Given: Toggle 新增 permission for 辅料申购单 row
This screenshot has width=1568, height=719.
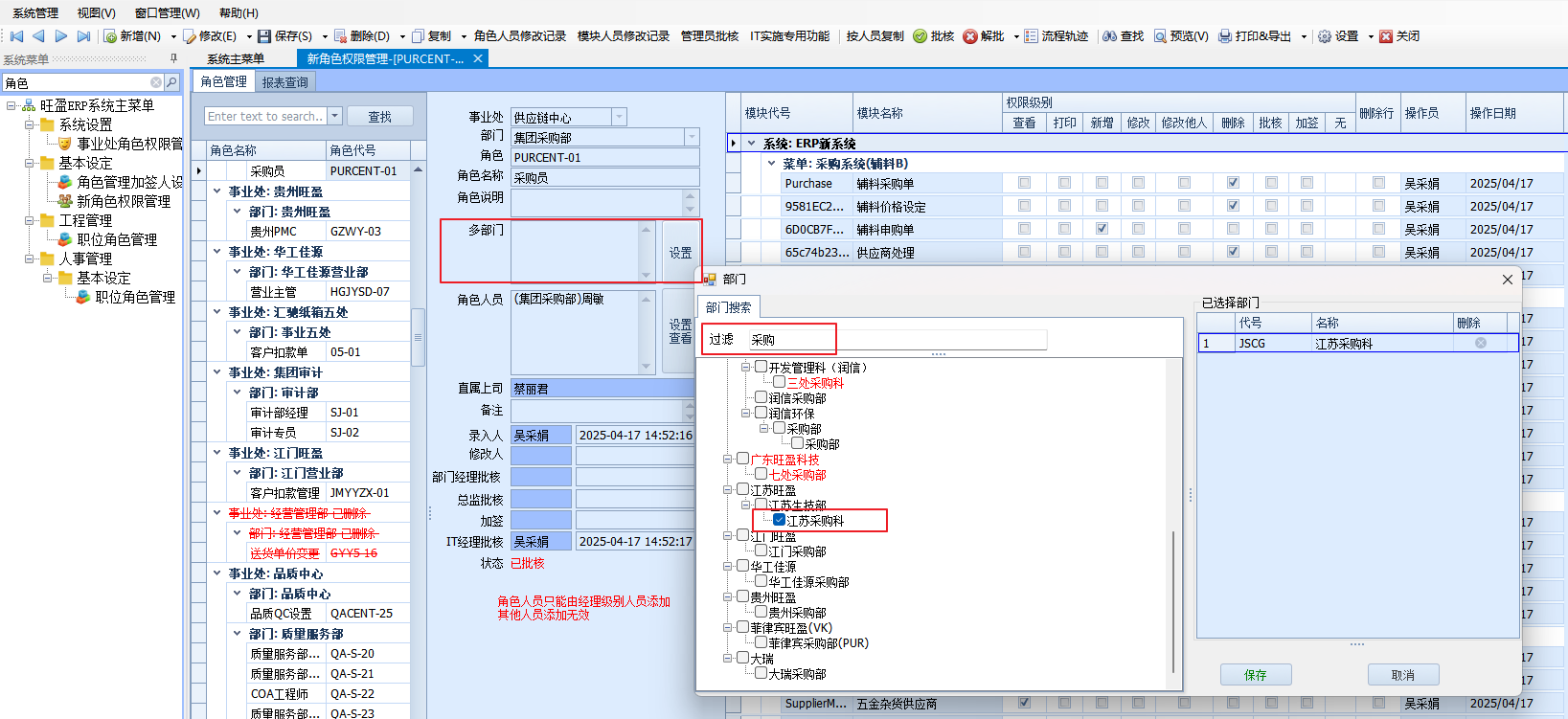Looking at the screenshot, I should click(1102, 229).
